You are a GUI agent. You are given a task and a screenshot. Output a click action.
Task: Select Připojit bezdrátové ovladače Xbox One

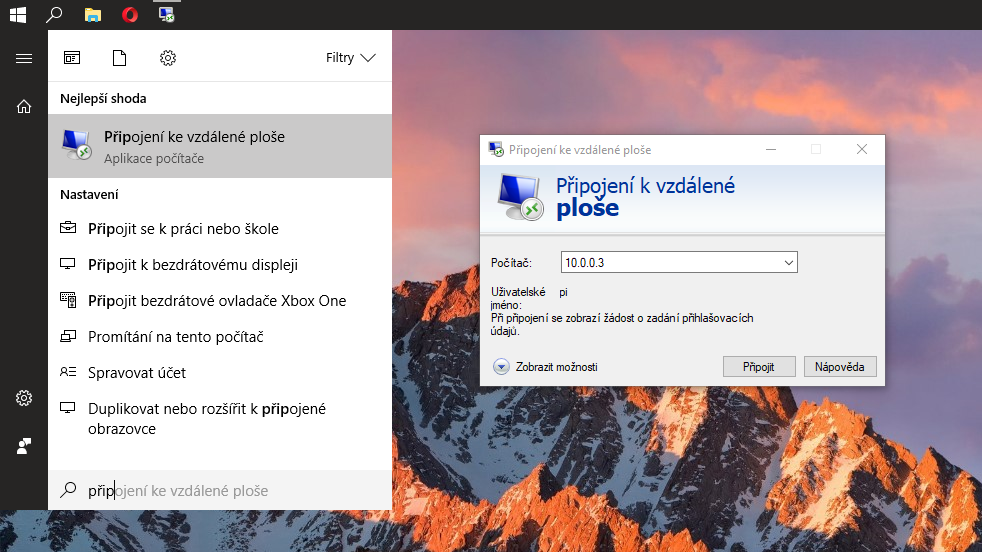[x=220, y=301]
